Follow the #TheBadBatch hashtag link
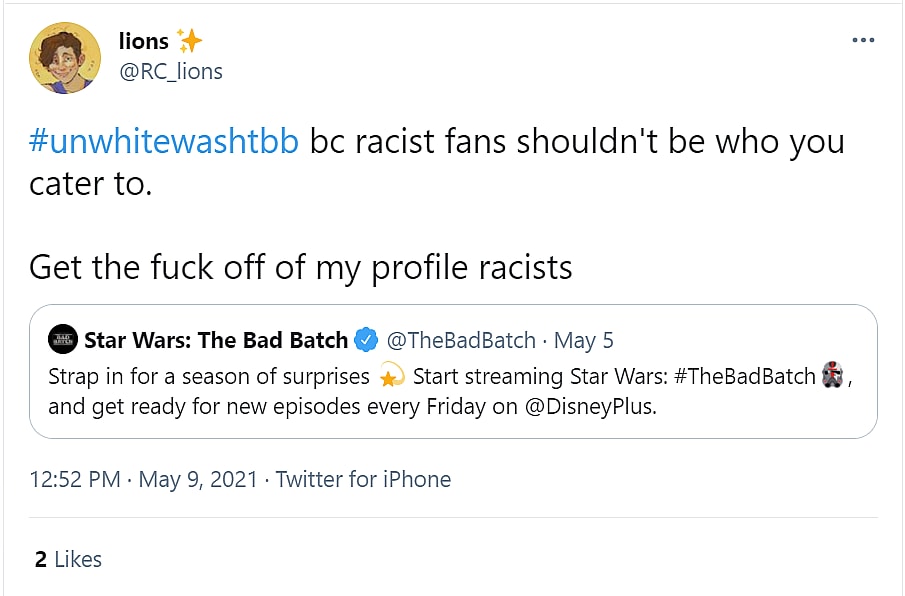Image resolution: width=905 pixels, height=596 pixels. tap(743, 377)
